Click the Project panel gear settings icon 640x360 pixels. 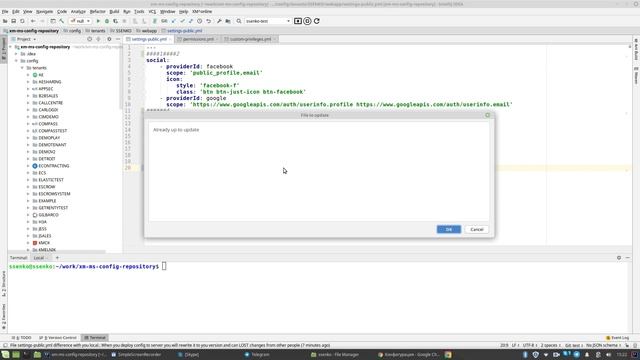click(x=109, y=39)
